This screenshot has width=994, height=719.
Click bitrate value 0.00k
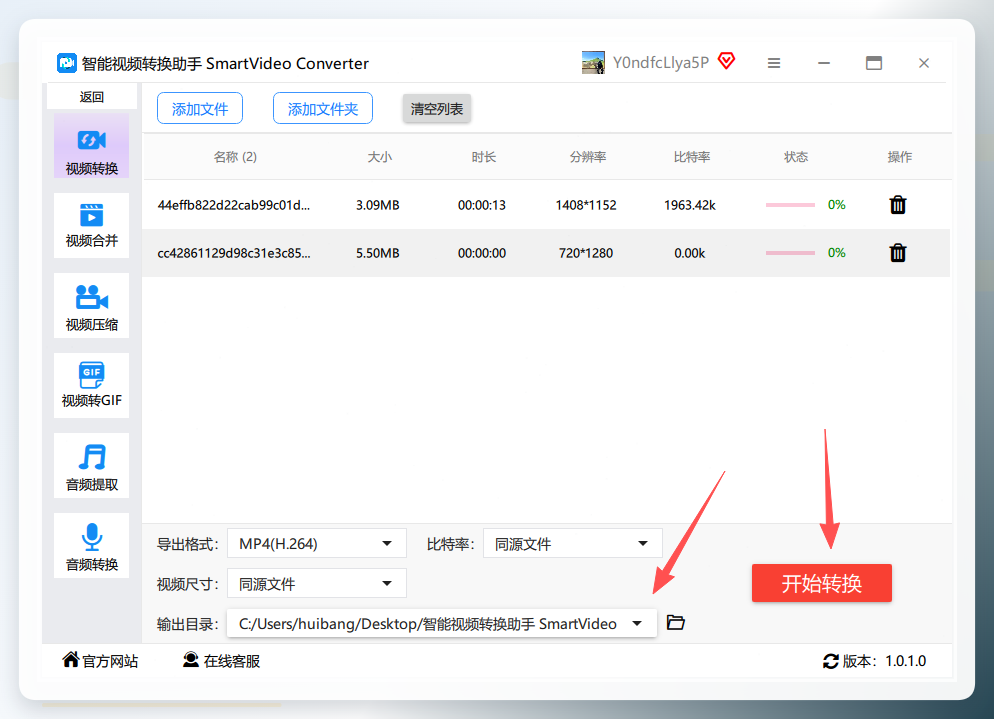pyautogui.click(x=690, y=253)
